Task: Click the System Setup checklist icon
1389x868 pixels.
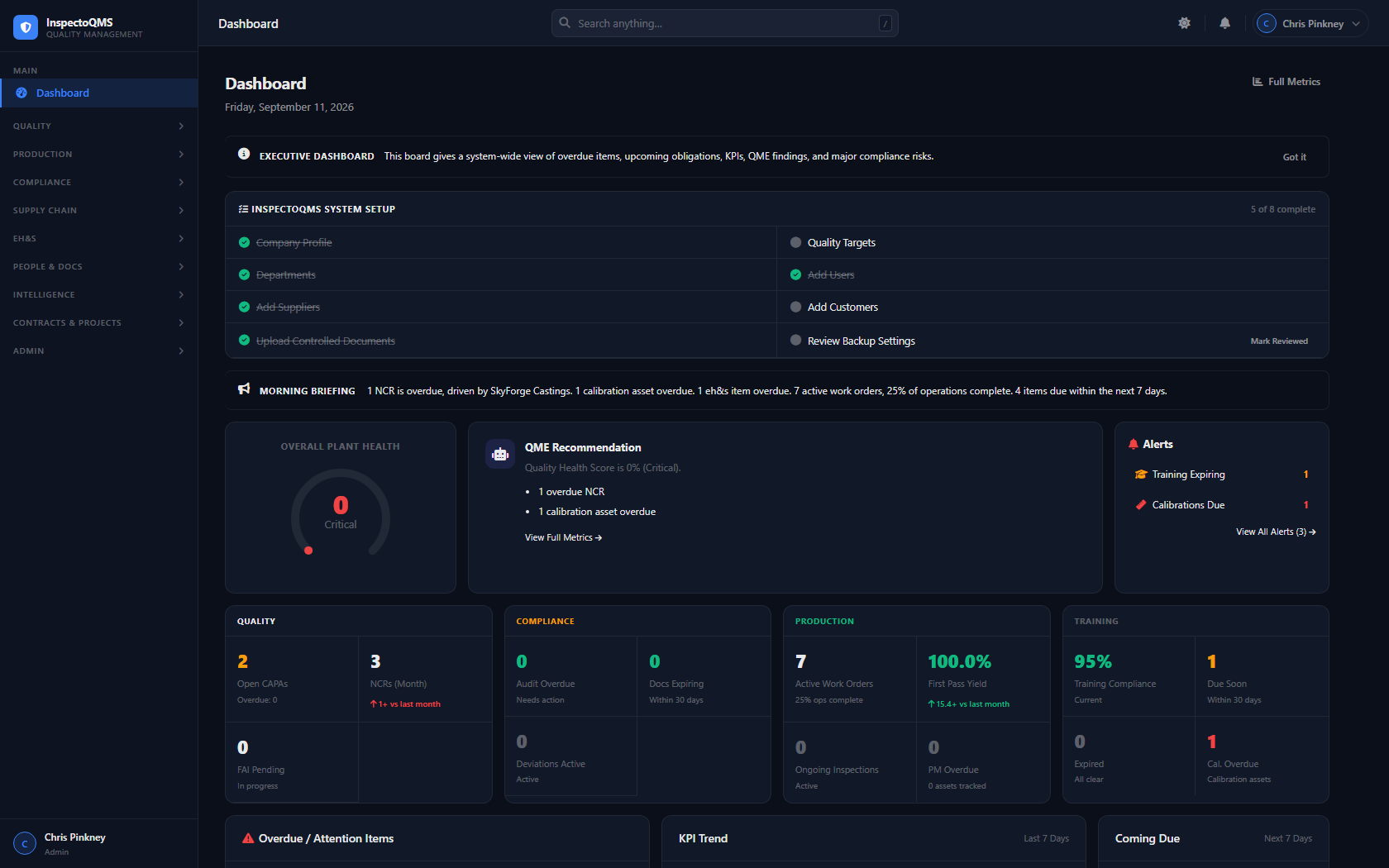Action: pos(243,209)
